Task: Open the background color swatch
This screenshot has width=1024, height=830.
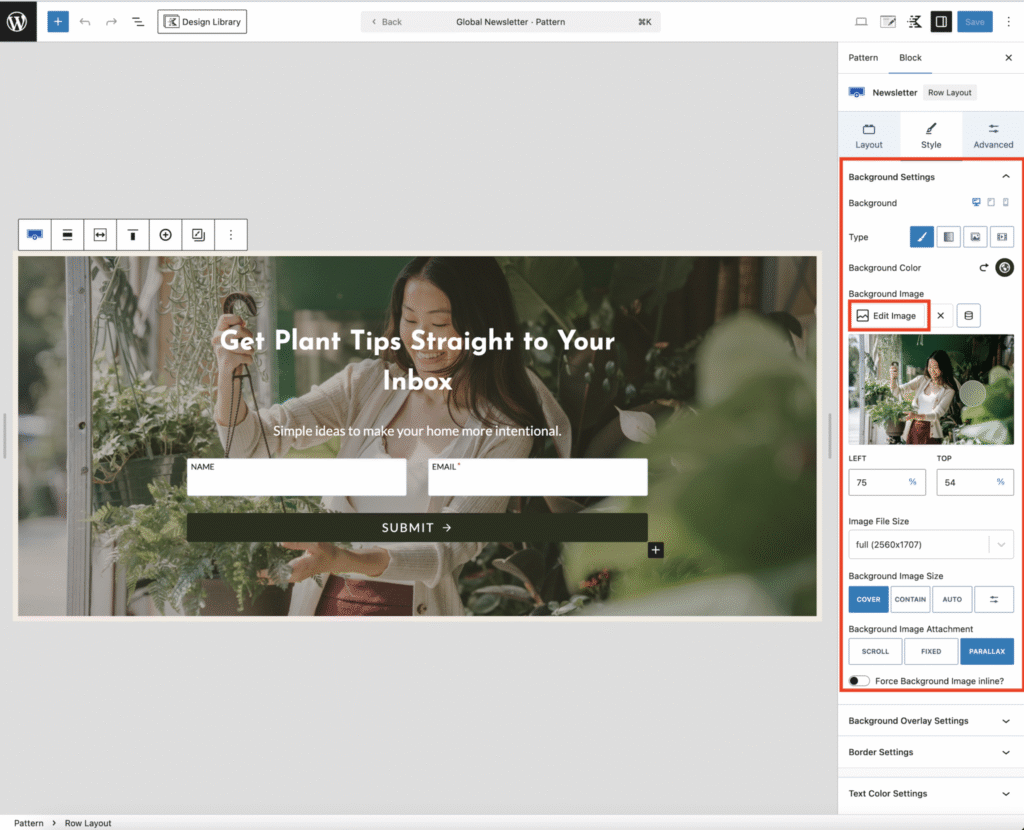Action: click(x=1004, y=268)
